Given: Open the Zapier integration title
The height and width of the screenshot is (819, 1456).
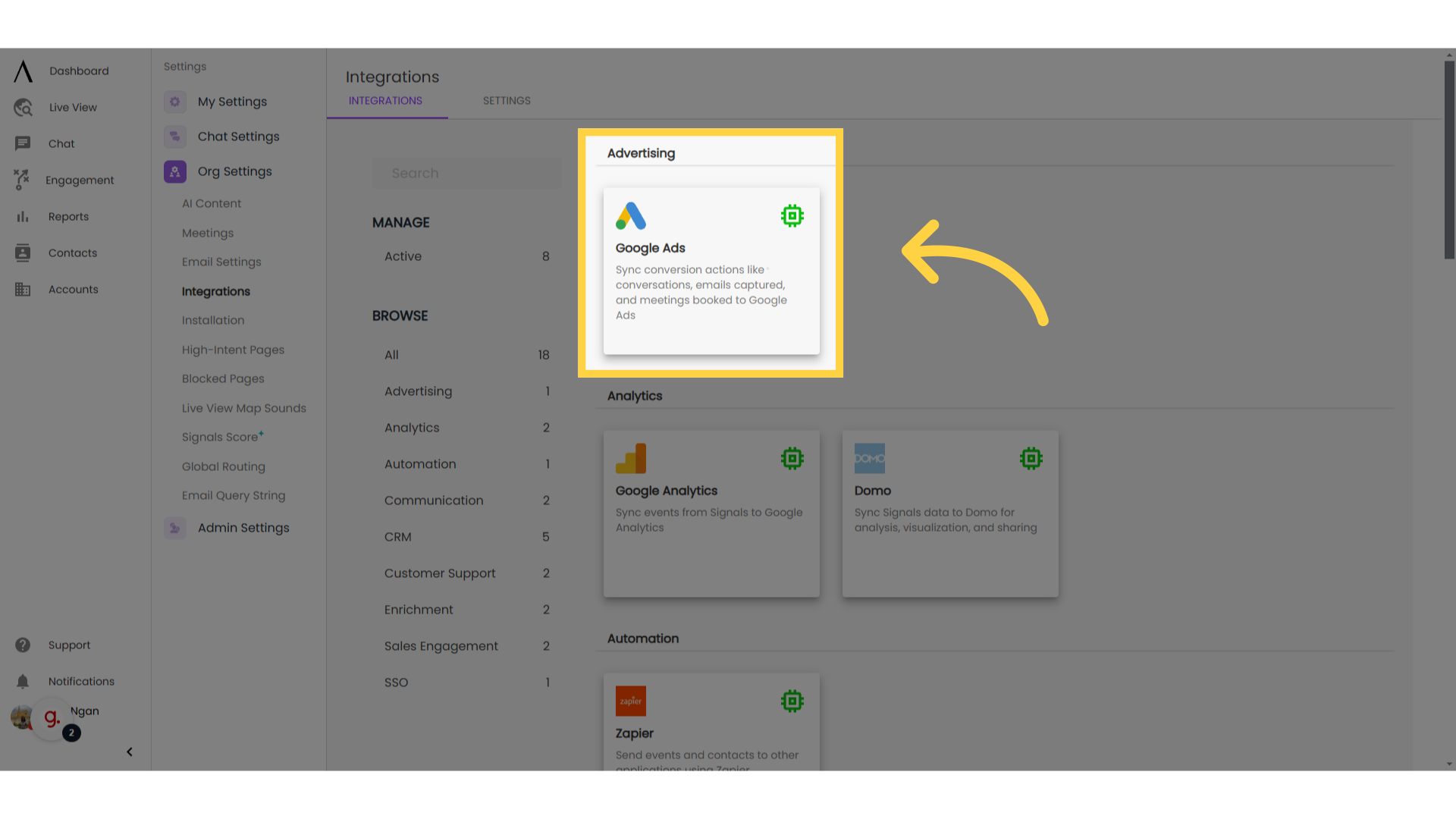Looking at the screenshot, I should coord(635,733).
